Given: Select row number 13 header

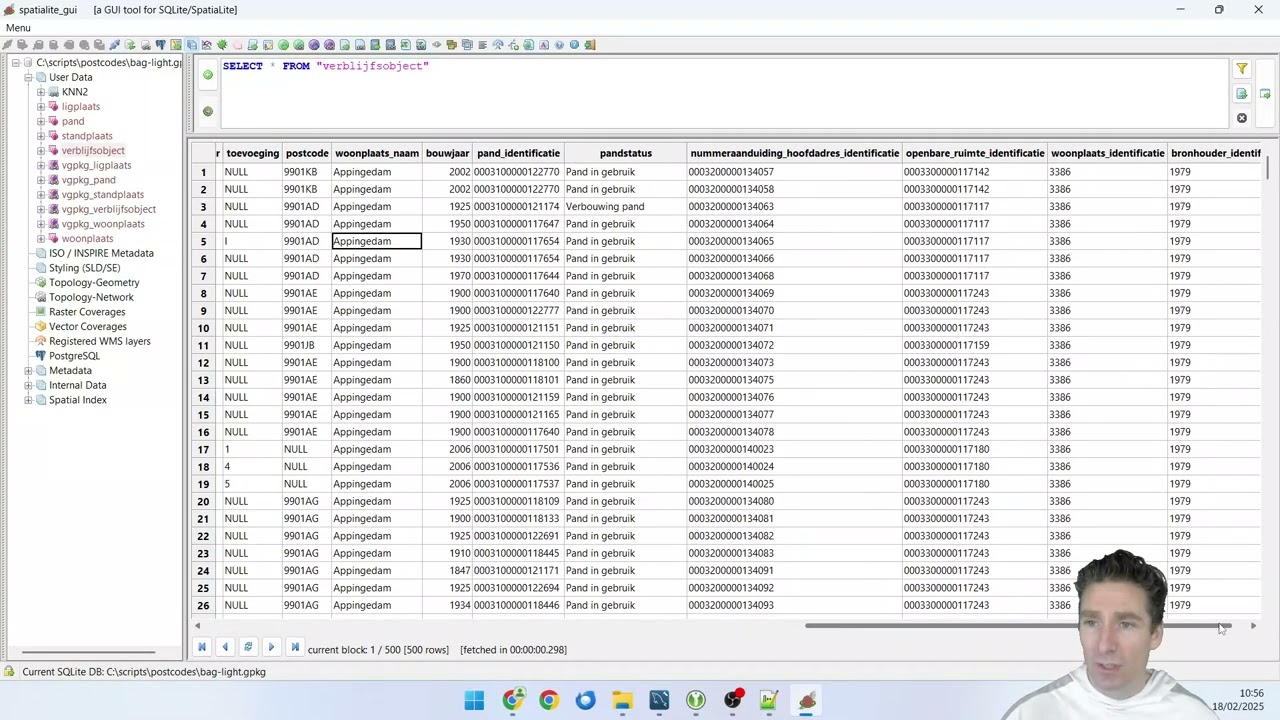Looking at the screenshot, I should click(x=203, y=380).
